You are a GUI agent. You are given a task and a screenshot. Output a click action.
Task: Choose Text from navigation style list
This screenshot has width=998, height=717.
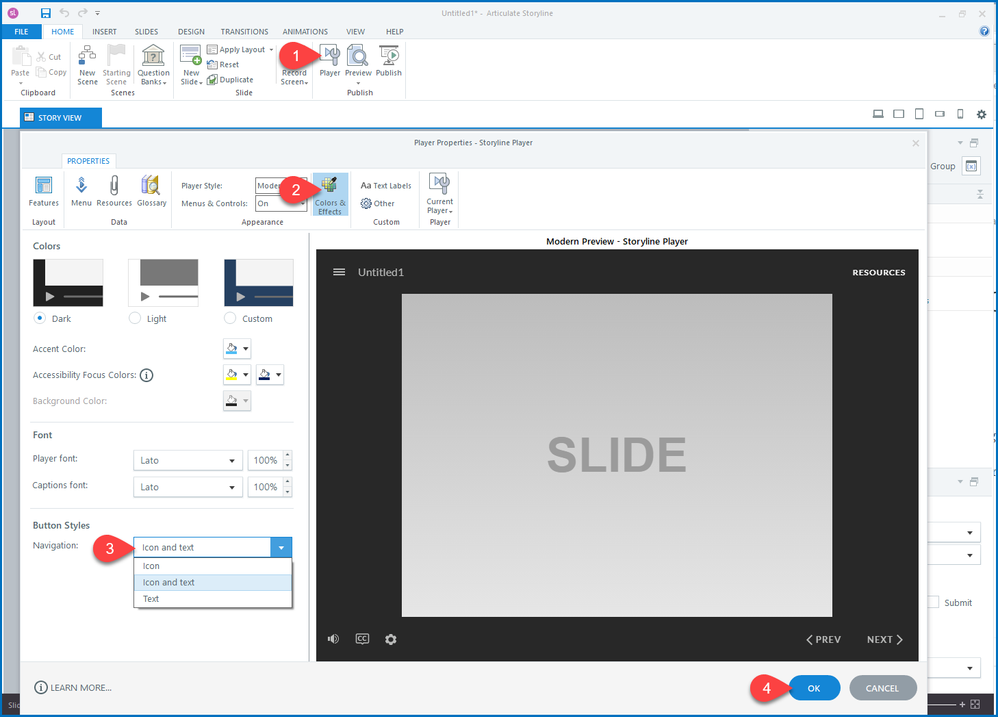click(x=151, y=599)
